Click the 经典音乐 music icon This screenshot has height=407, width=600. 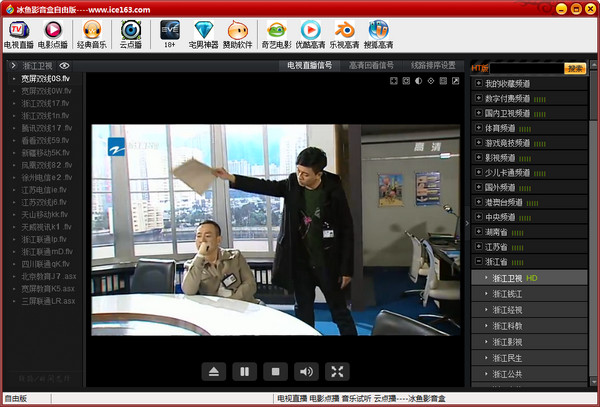(x=91, y=35)
